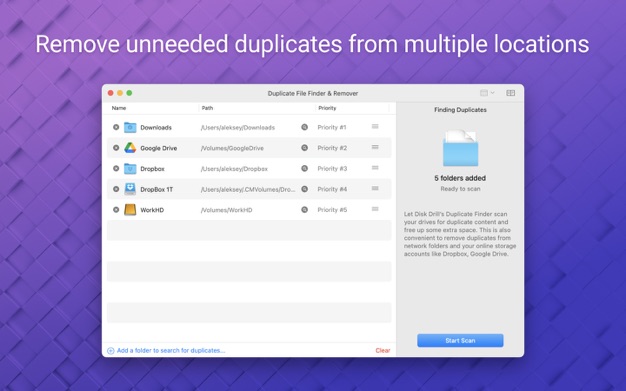Click Priority #5 value
Viewport: 626px width, 391px height.
tap(332, 210)
